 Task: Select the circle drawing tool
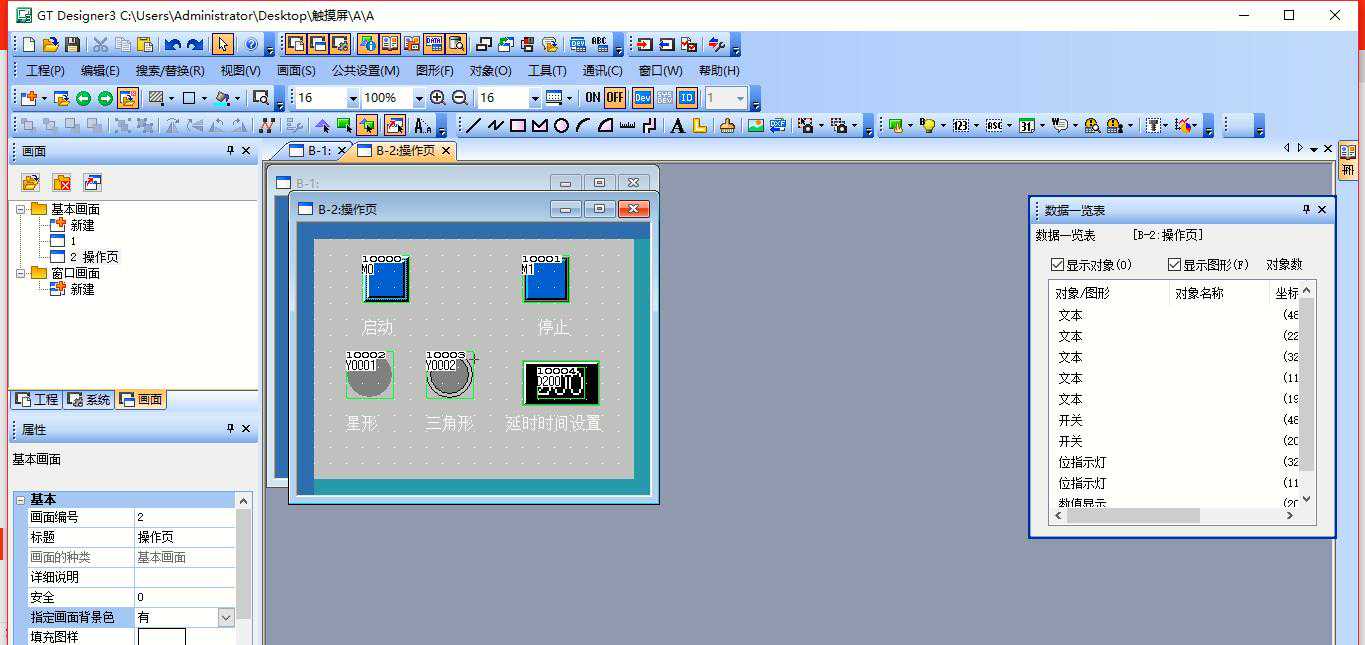tap(561, 125)
